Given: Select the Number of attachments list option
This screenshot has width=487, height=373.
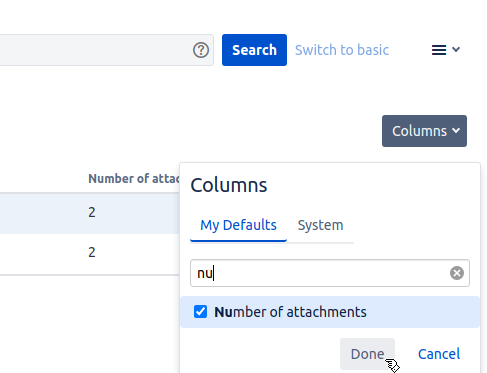Looking at the screenshot, I should [330, 312].
